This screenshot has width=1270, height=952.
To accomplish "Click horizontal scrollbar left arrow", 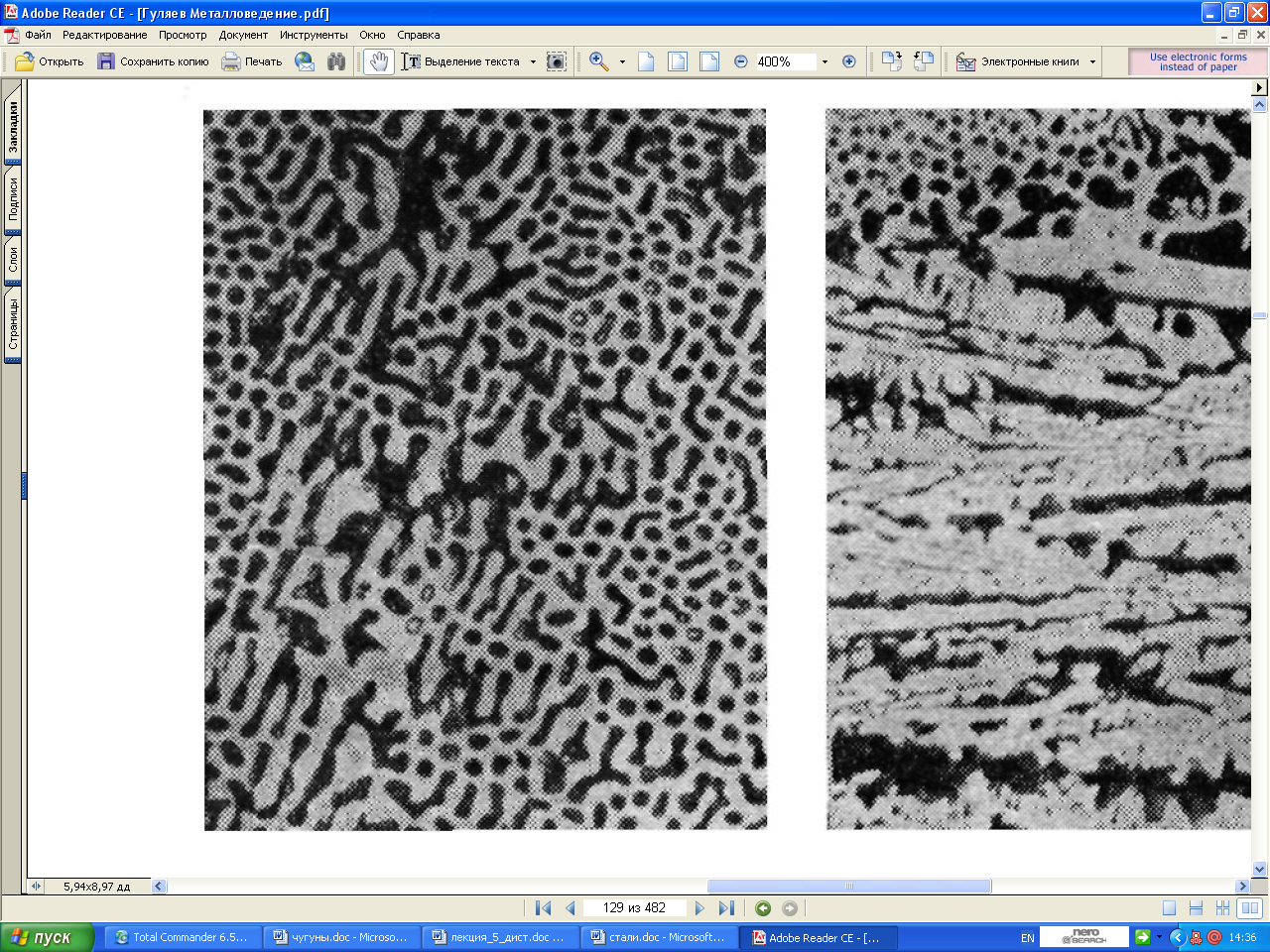I will tap(159, 886).
